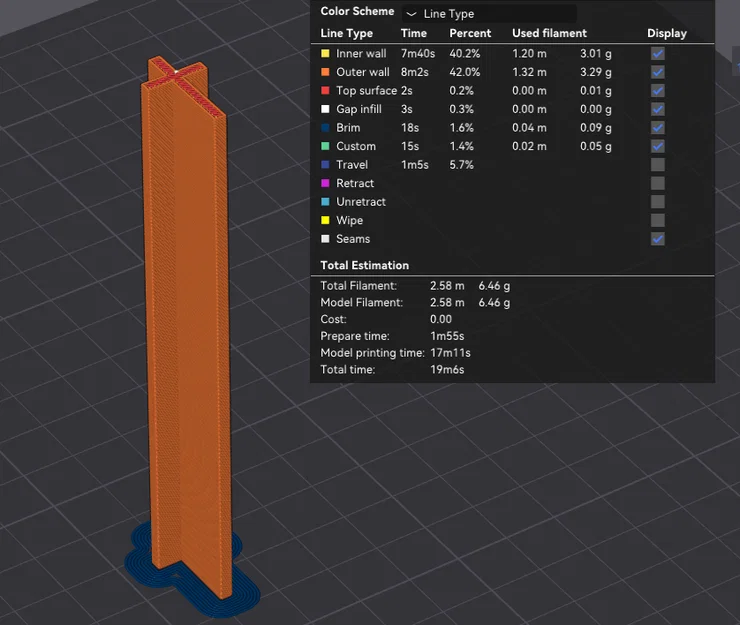
Task: Hide the Brim lines via checkbox
Action: tap(657, 127)
